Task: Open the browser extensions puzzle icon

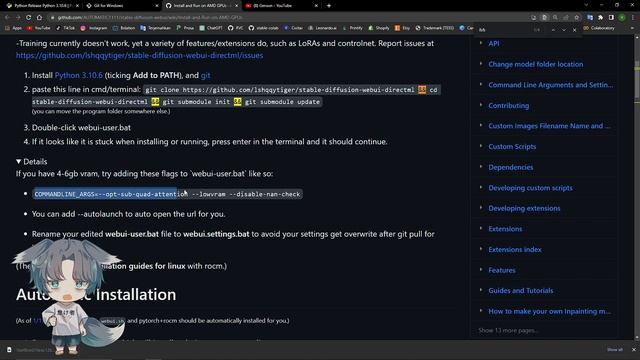Action: coord(600,17)
